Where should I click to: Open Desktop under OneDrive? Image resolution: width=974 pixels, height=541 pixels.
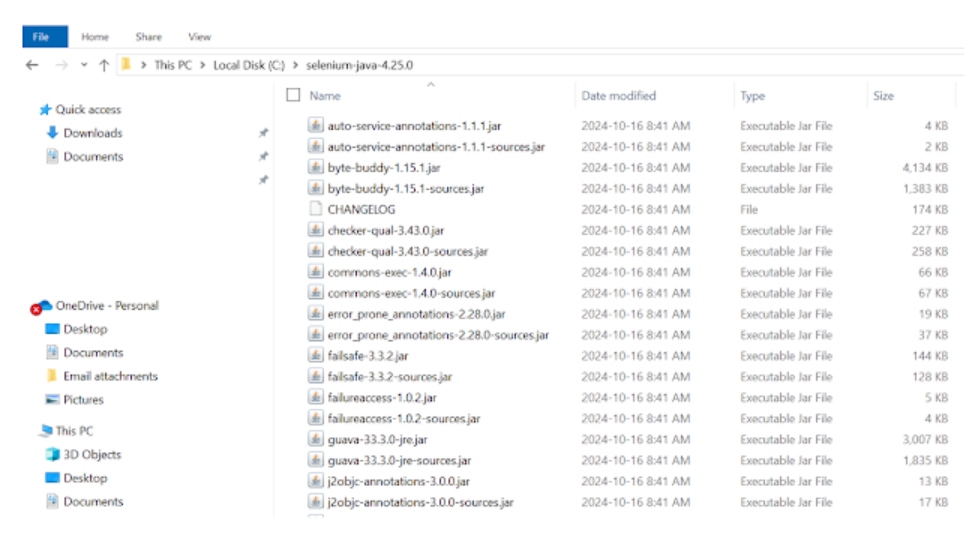pyautogui.click(x=85, y=329)
